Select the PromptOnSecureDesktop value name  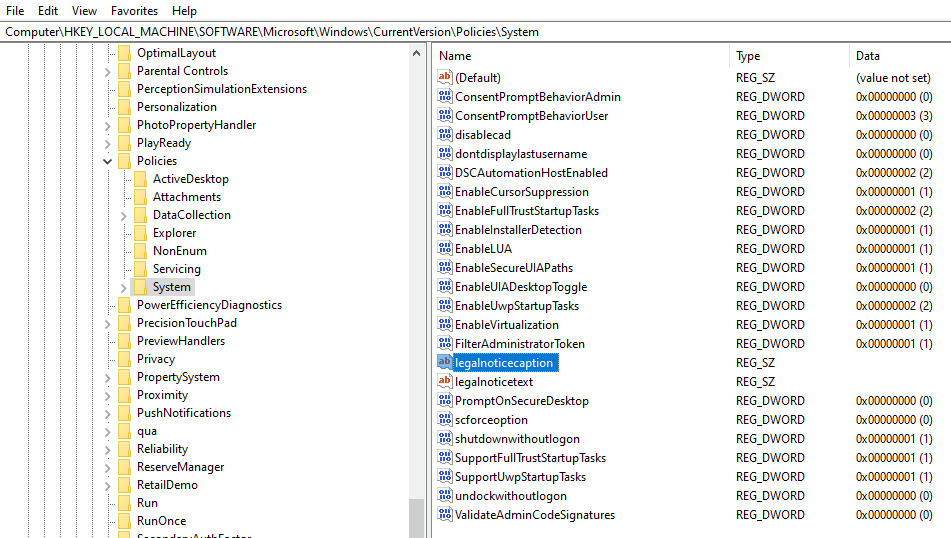coord(522,400)
